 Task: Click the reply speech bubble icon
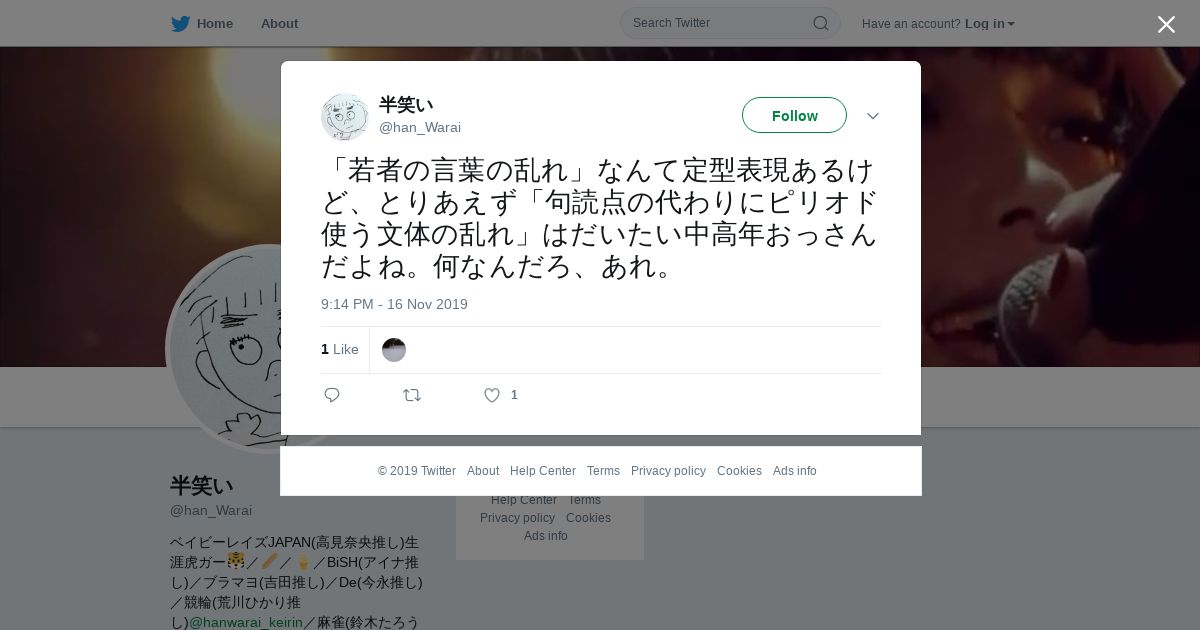[332, 395]
